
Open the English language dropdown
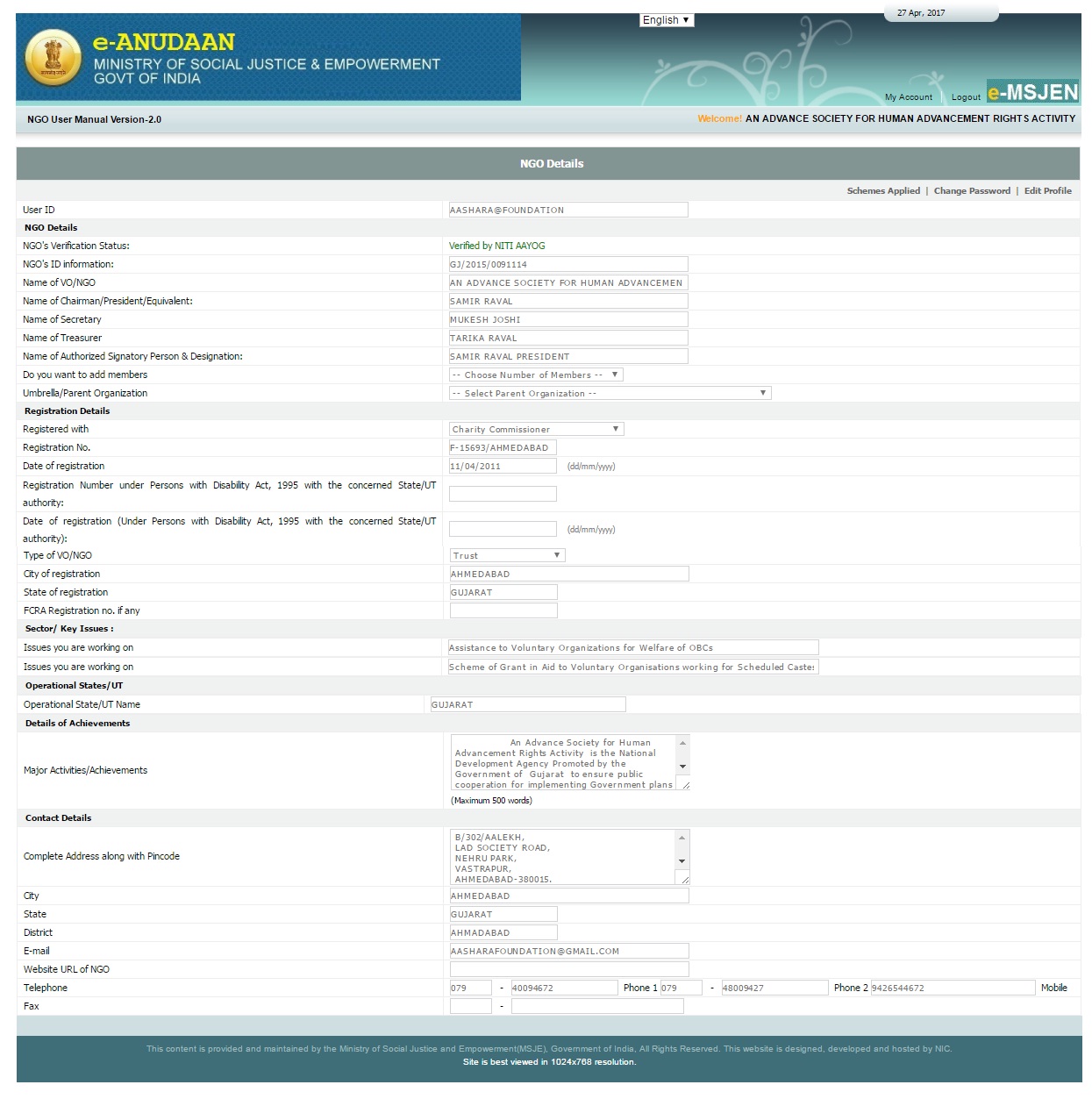(x=667, y=20)
